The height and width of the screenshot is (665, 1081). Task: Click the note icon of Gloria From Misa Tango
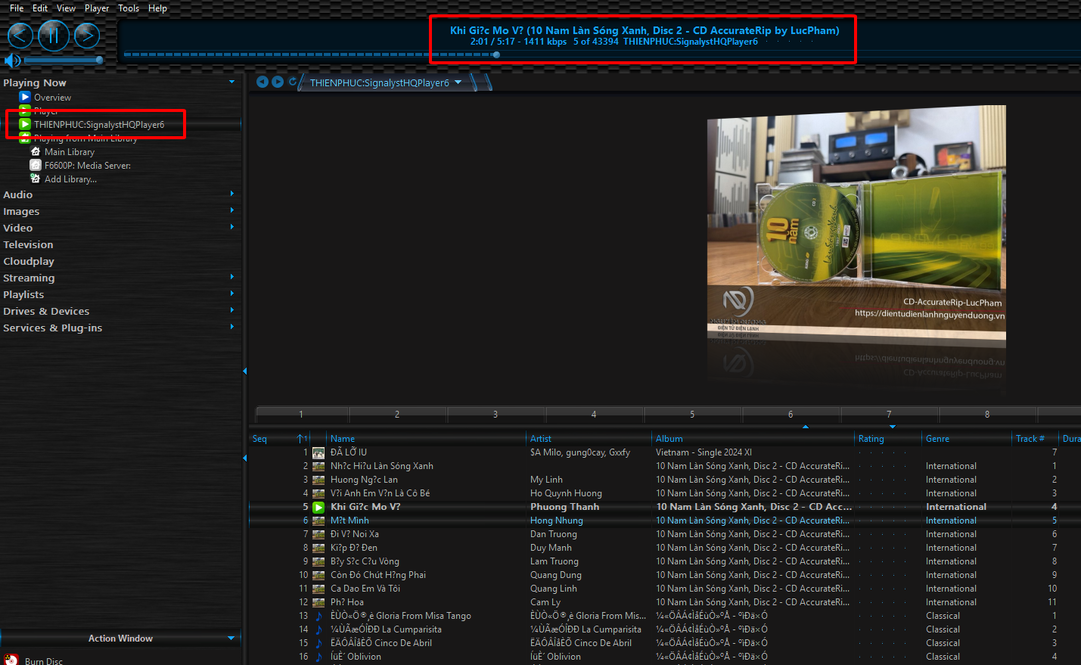(x=318, y=616)
